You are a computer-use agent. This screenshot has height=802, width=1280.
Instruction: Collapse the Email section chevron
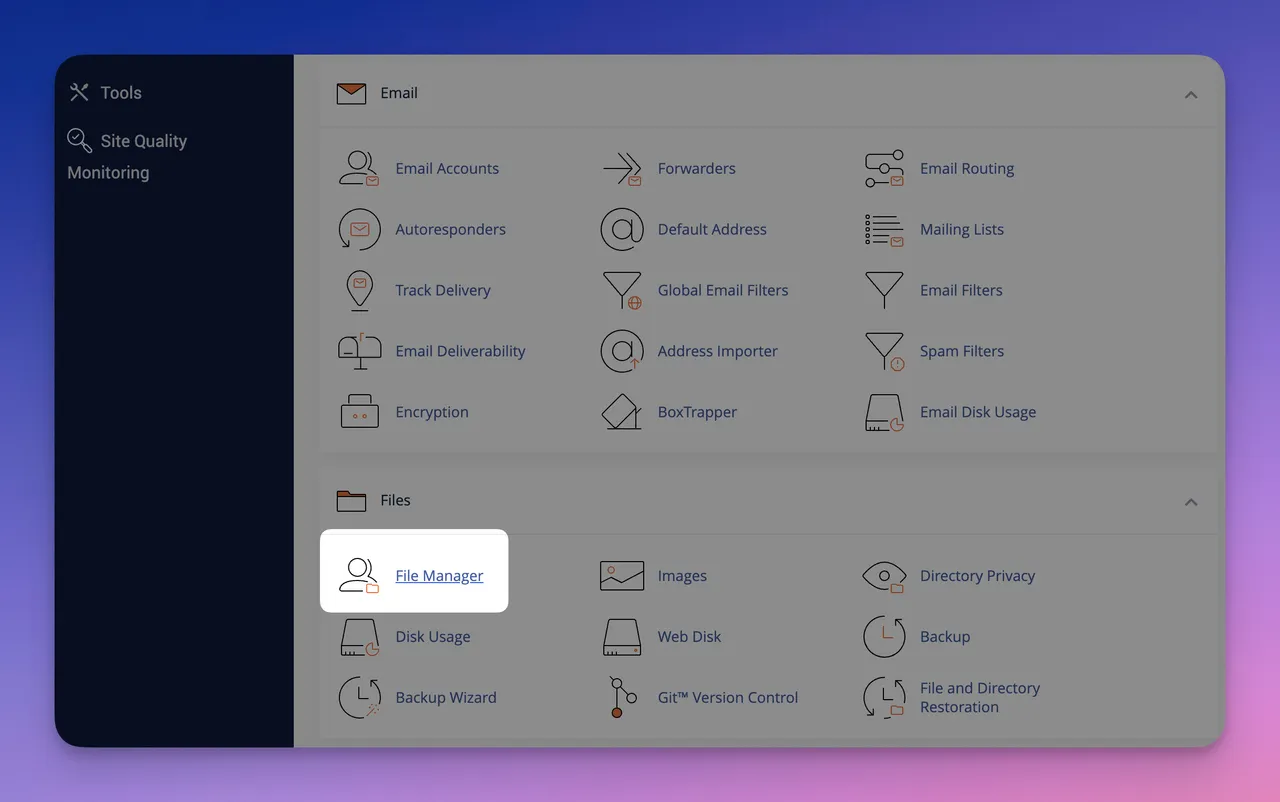[x=1191, y=95]
